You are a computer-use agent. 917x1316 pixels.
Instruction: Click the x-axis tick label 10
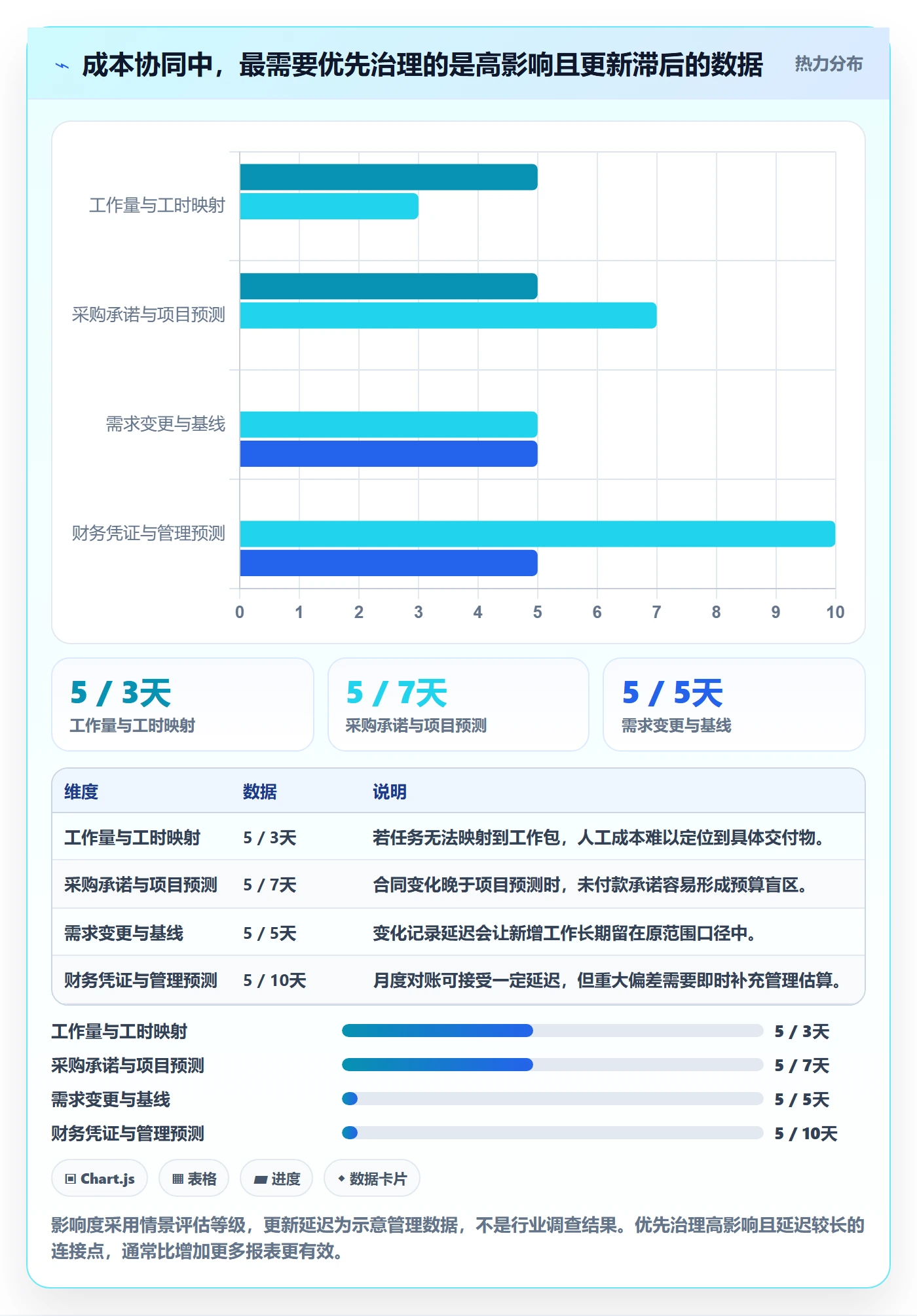835,612
